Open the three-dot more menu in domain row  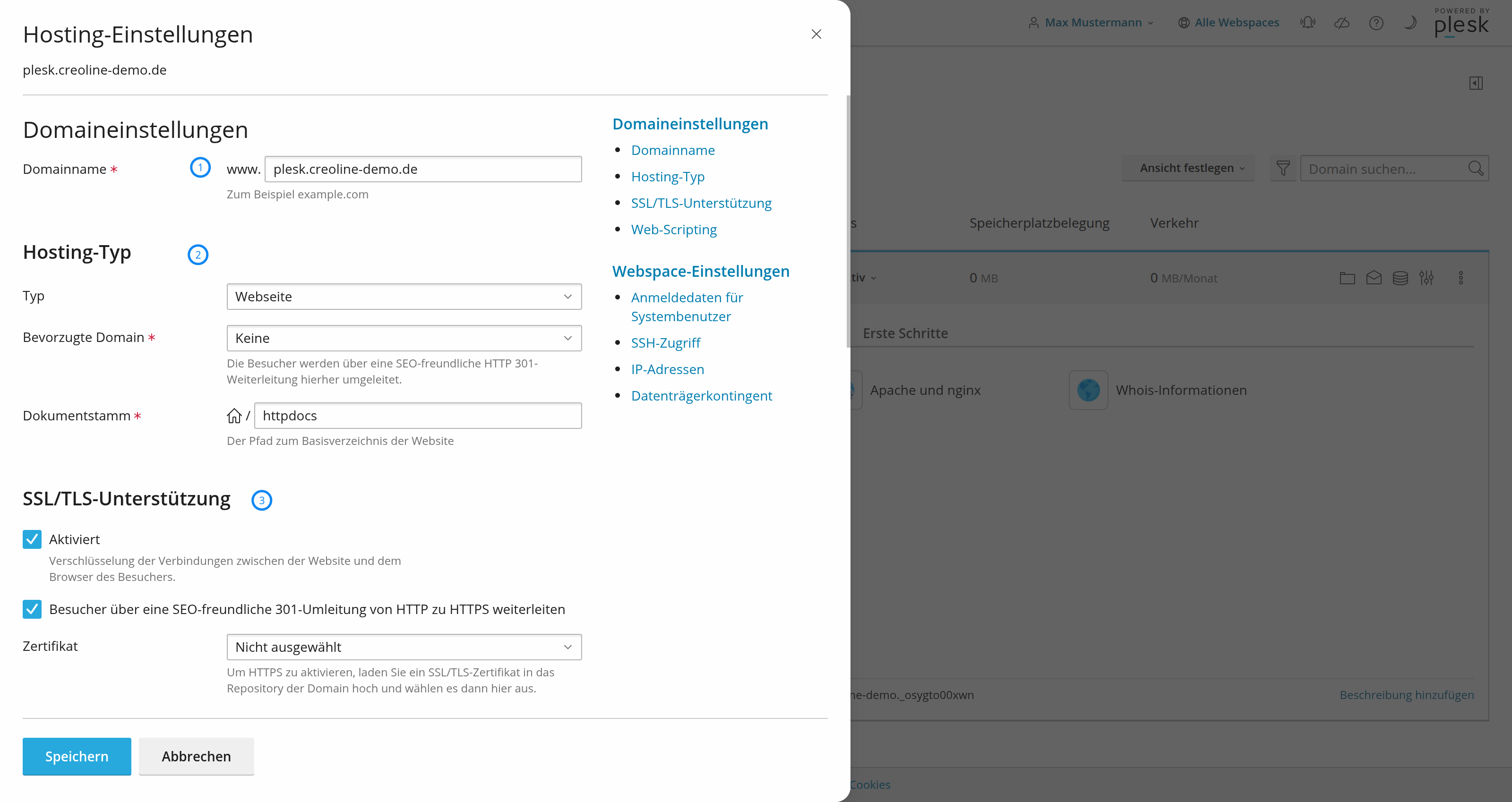coord(1461,278)
